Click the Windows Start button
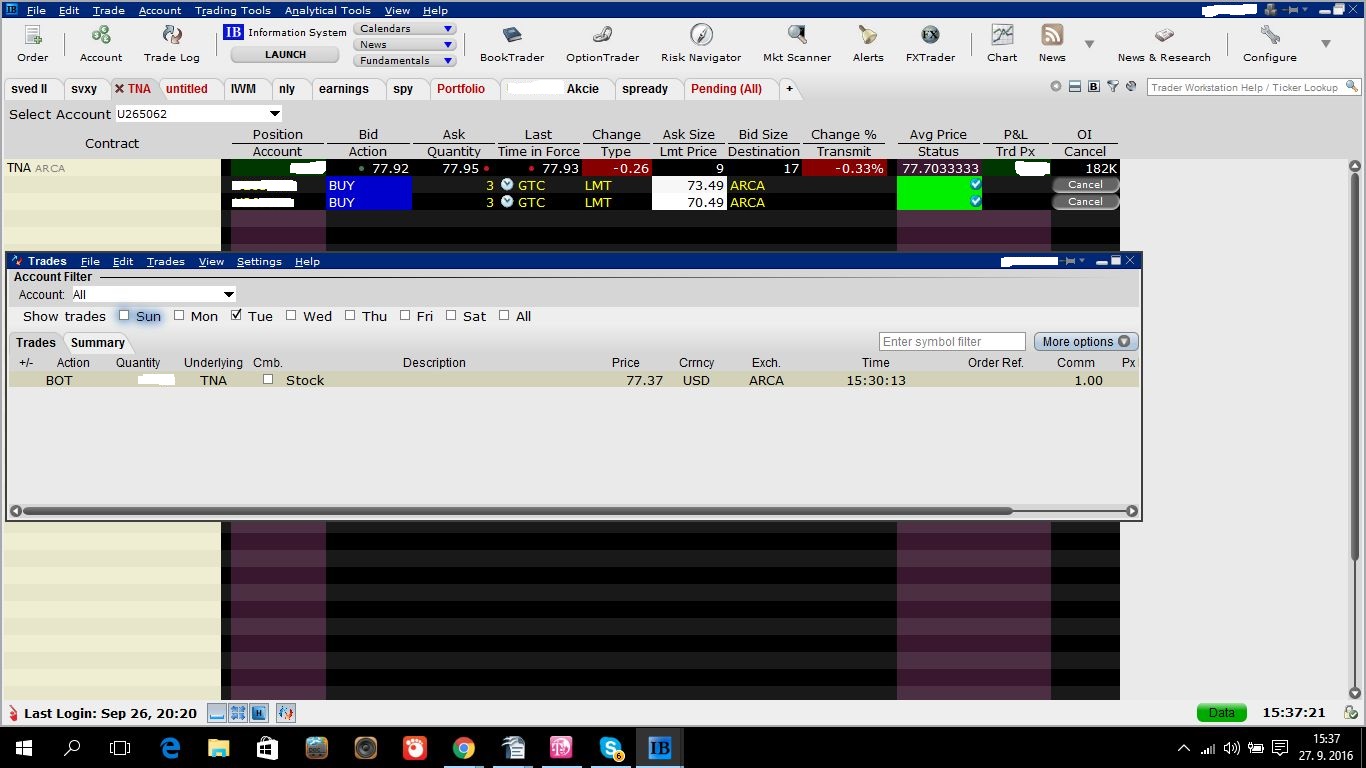The width and height of the screenshot is (1366, 768). tap(23, 747)
